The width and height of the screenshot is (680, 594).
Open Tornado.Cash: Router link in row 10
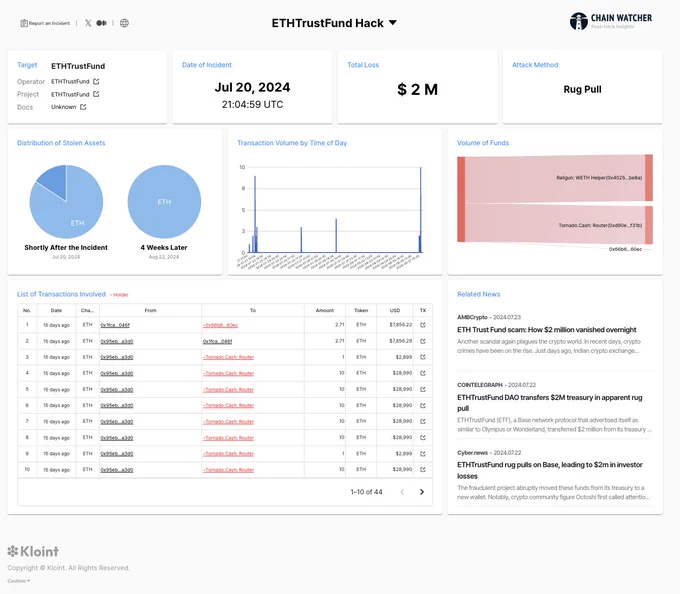coord(229,470)
